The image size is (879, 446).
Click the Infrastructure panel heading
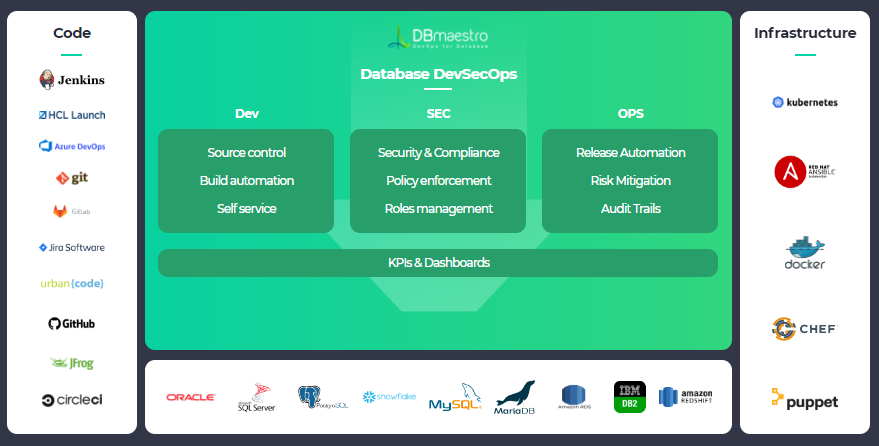(805, 33)
